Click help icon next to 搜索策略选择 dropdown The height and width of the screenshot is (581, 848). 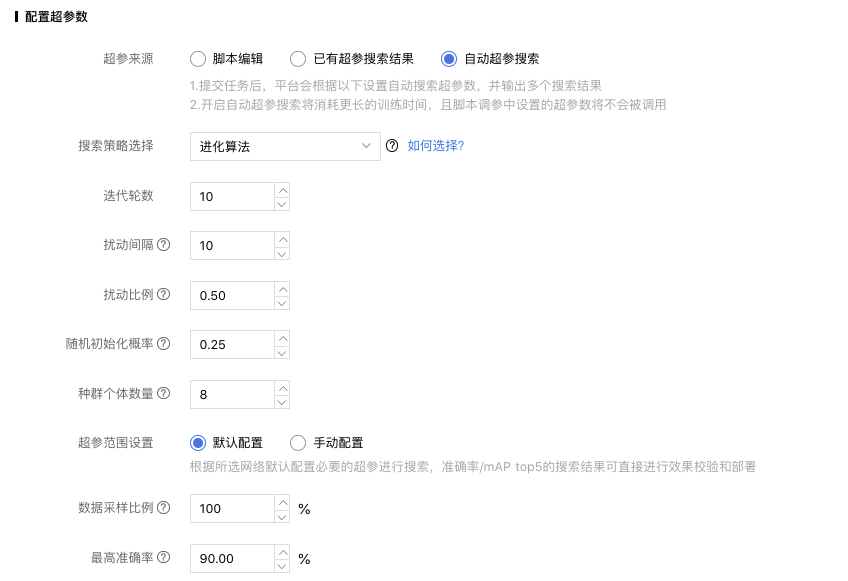pos(392,146)
